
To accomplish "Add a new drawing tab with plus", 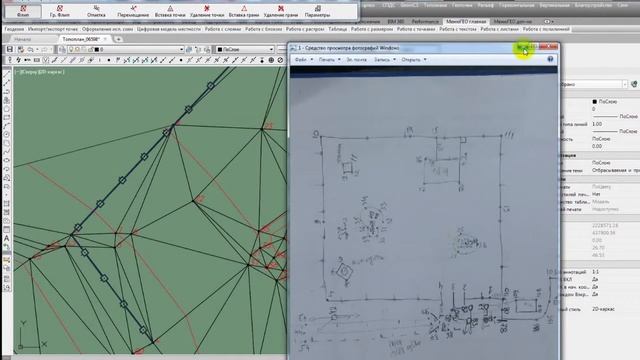I will tap(118, 39).
